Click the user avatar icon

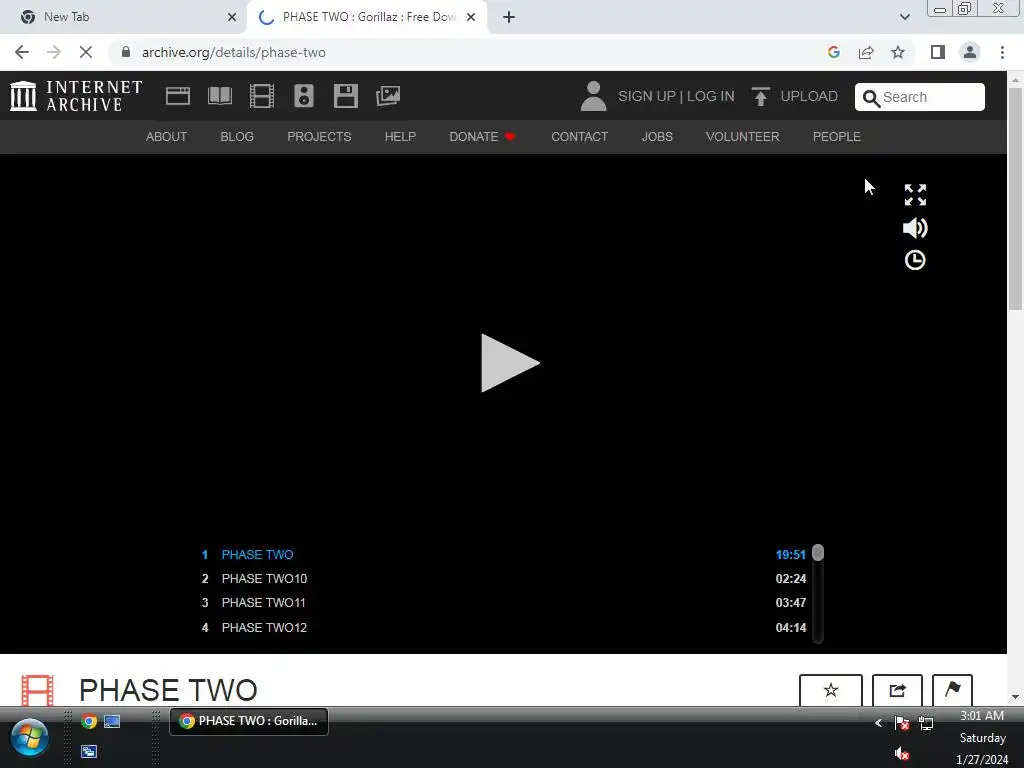593,96
